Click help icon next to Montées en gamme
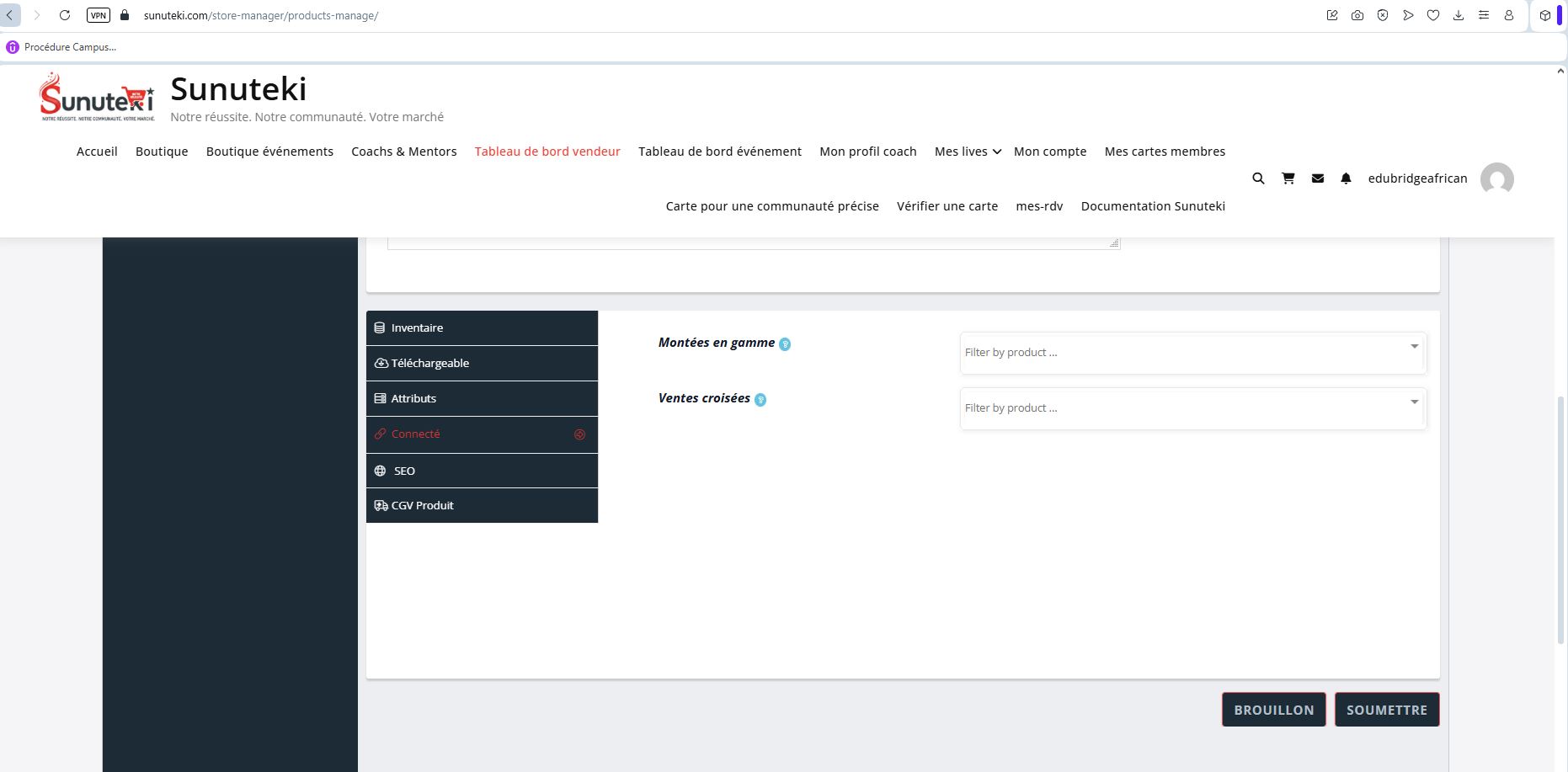The height and width of the screenshot is (772, 1568). point(785,344)
